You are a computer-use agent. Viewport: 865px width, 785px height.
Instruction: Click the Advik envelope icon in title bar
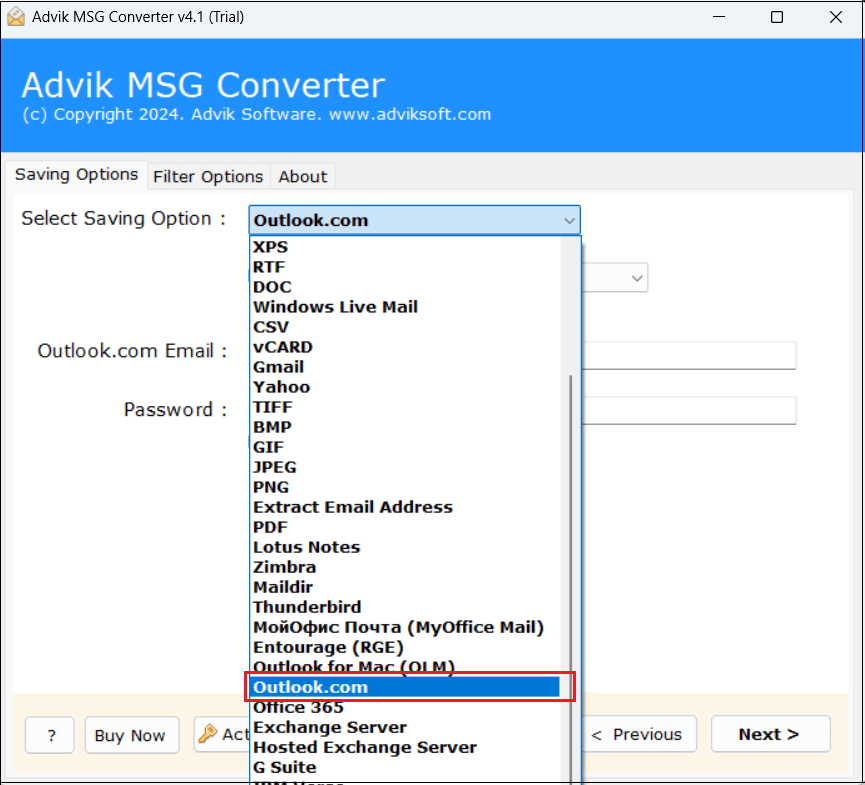(x=16, y=16)
